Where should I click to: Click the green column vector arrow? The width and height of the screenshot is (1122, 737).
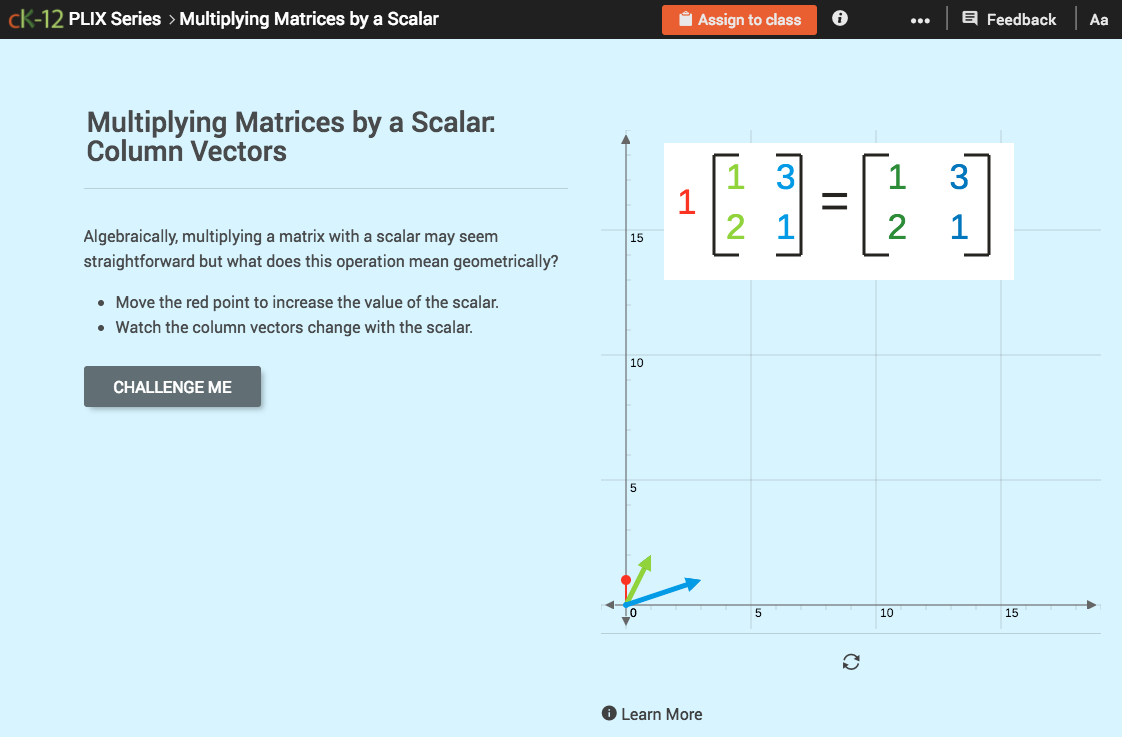(642, 570)
